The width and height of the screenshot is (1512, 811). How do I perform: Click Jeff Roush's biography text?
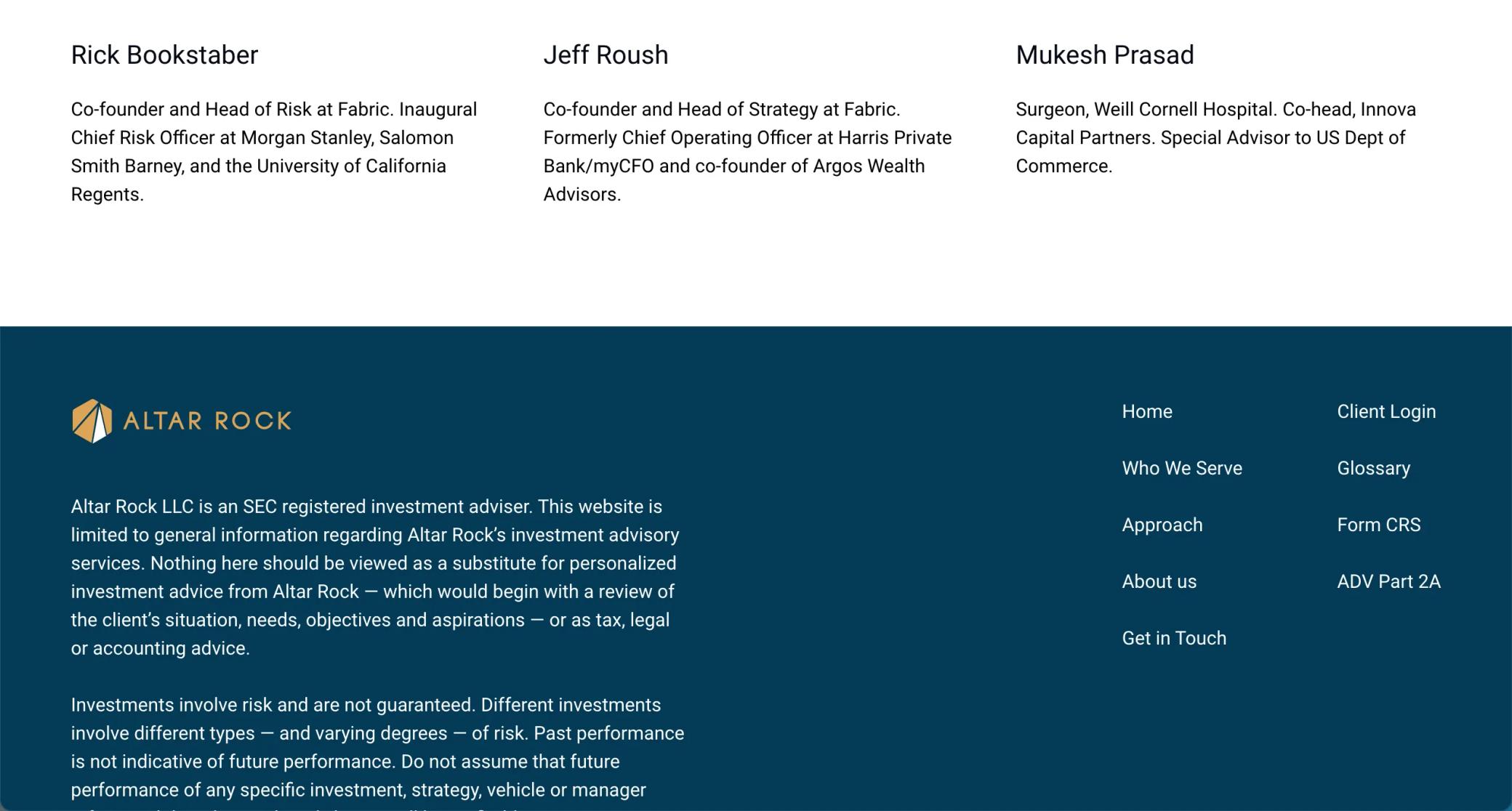click(747, 152)
